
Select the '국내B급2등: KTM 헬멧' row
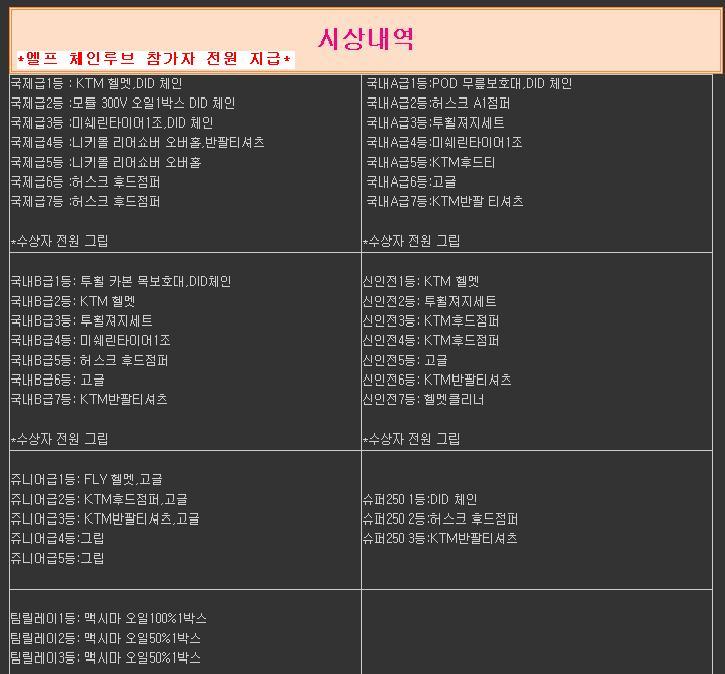point(73,301)
